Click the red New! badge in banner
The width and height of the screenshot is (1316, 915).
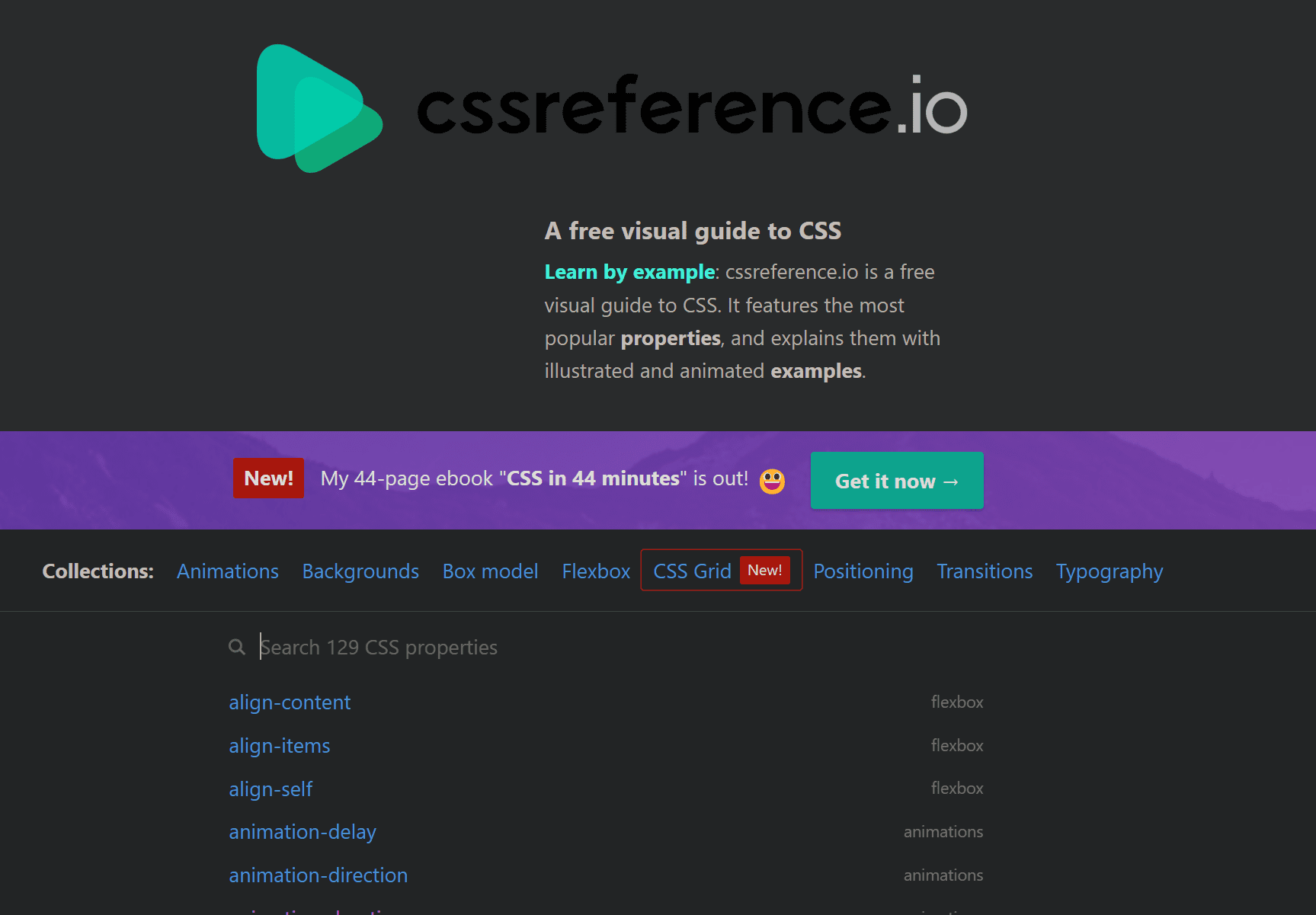(268, 478)
